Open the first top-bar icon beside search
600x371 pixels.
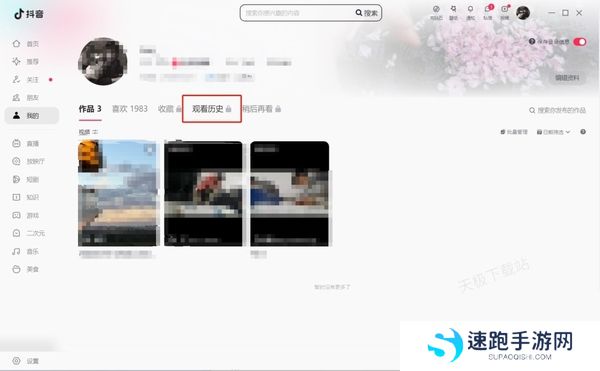pos(436,12)
